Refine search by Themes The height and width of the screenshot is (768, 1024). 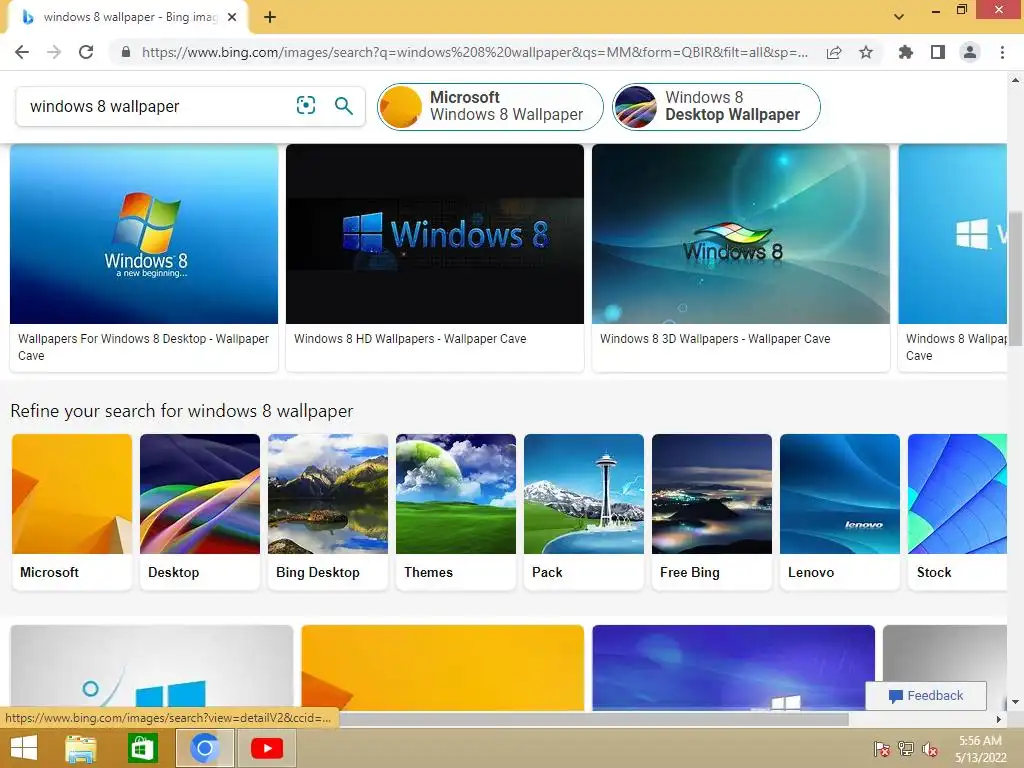pyautogui.click(x=456, y=512)
